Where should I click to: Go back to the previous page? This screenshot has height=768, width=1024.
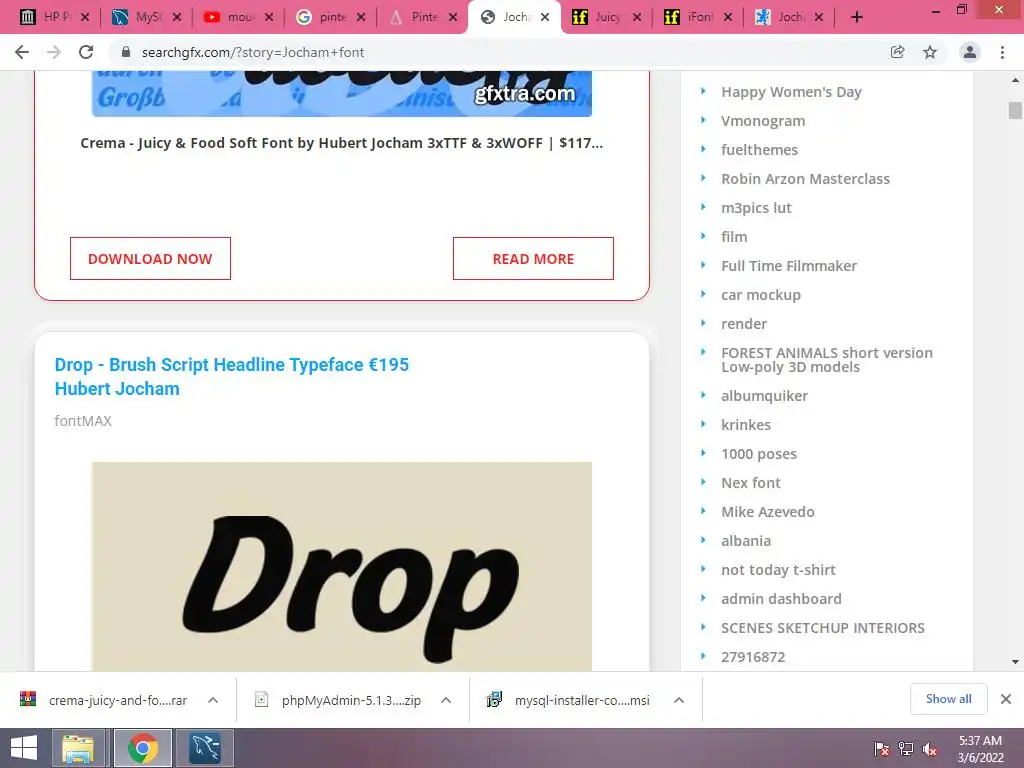[x=22, y=52]
